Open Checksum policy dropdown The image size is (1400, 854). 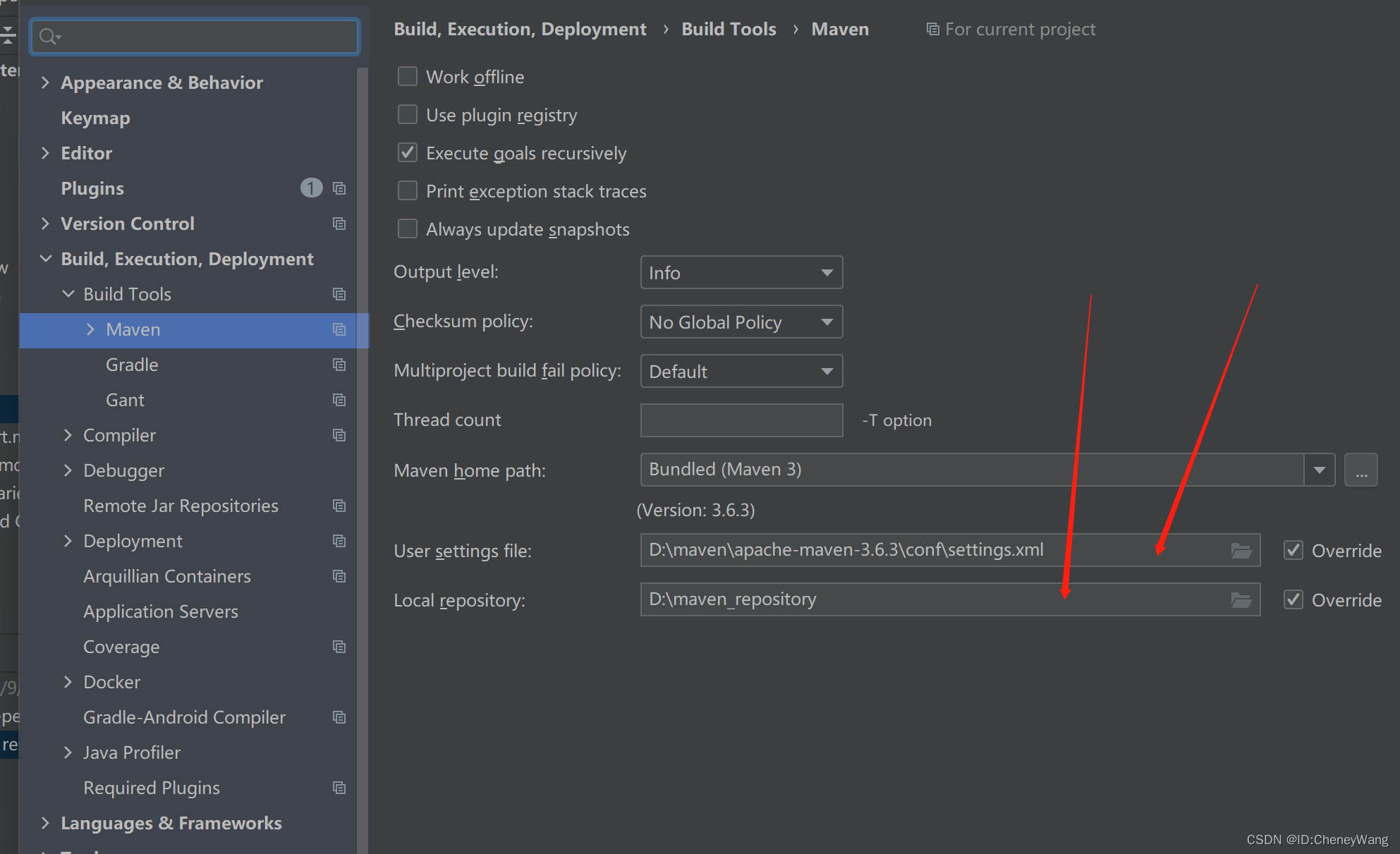(741, 322)
